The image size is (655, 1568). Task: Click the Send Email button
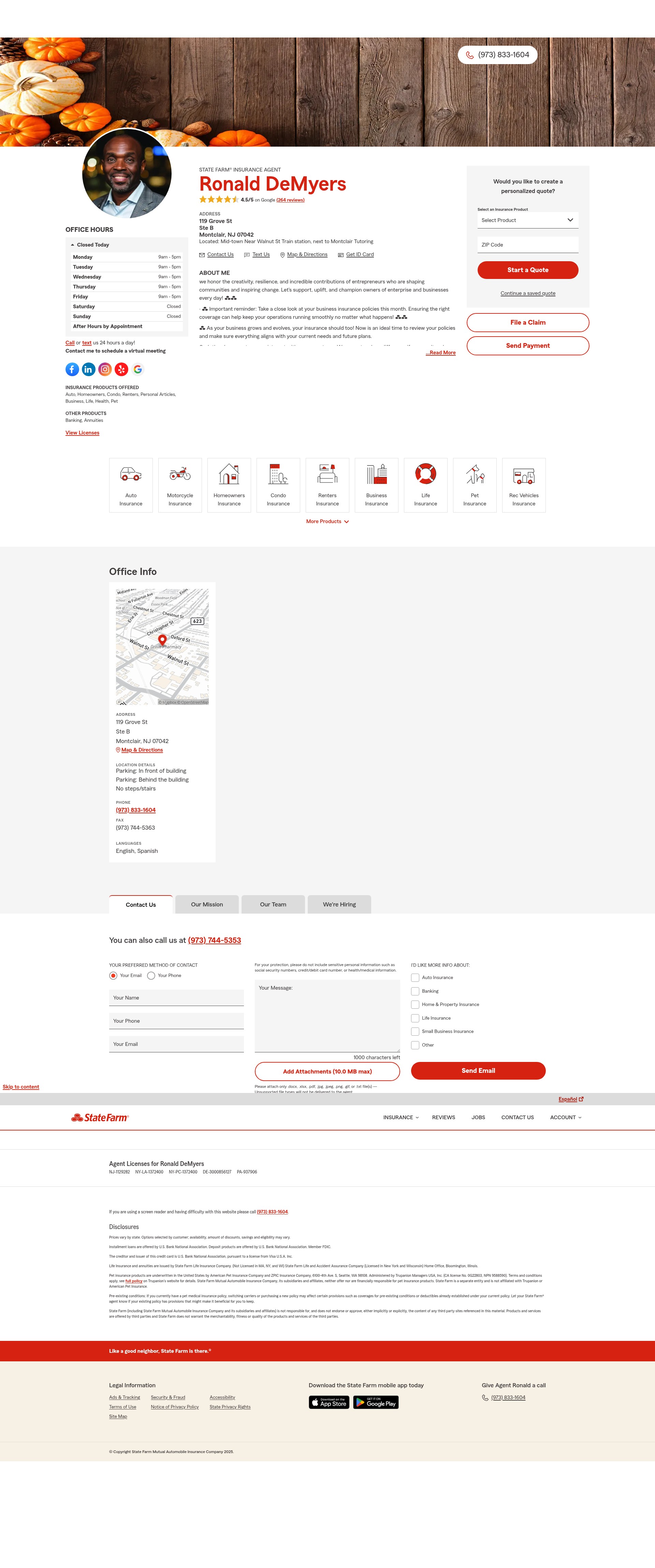click(479, 1071)
